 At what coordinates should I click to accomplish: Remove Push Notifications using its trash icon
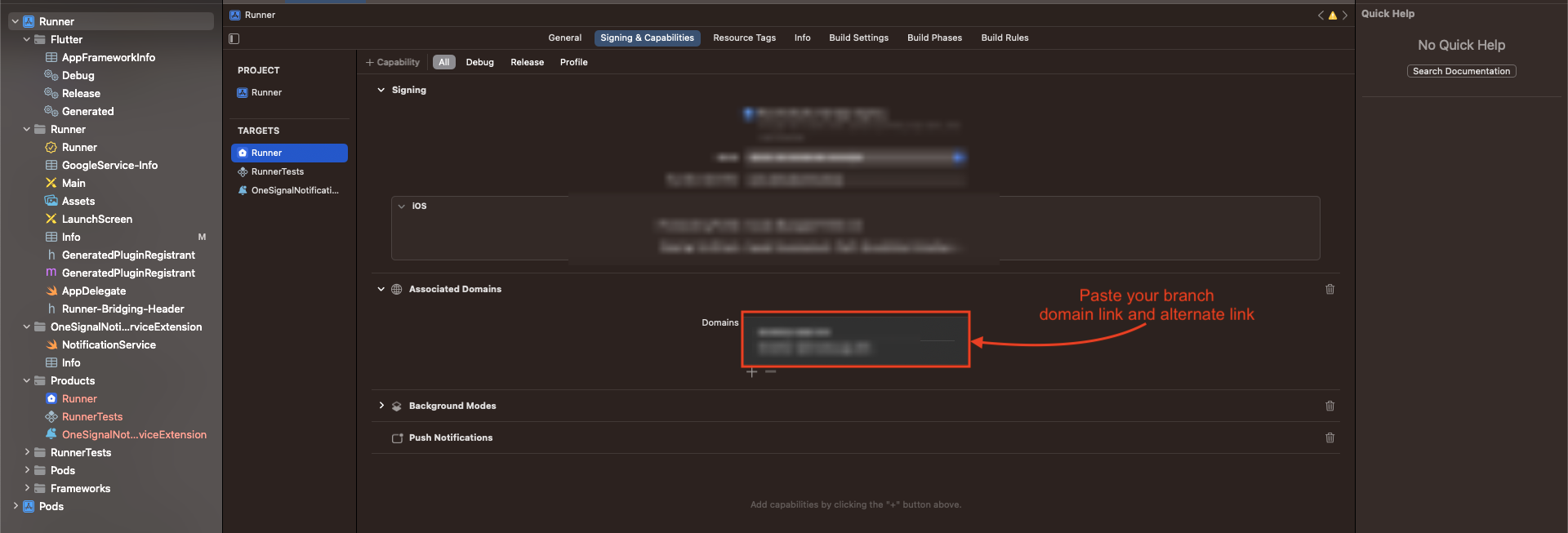tap(1330, 438)
